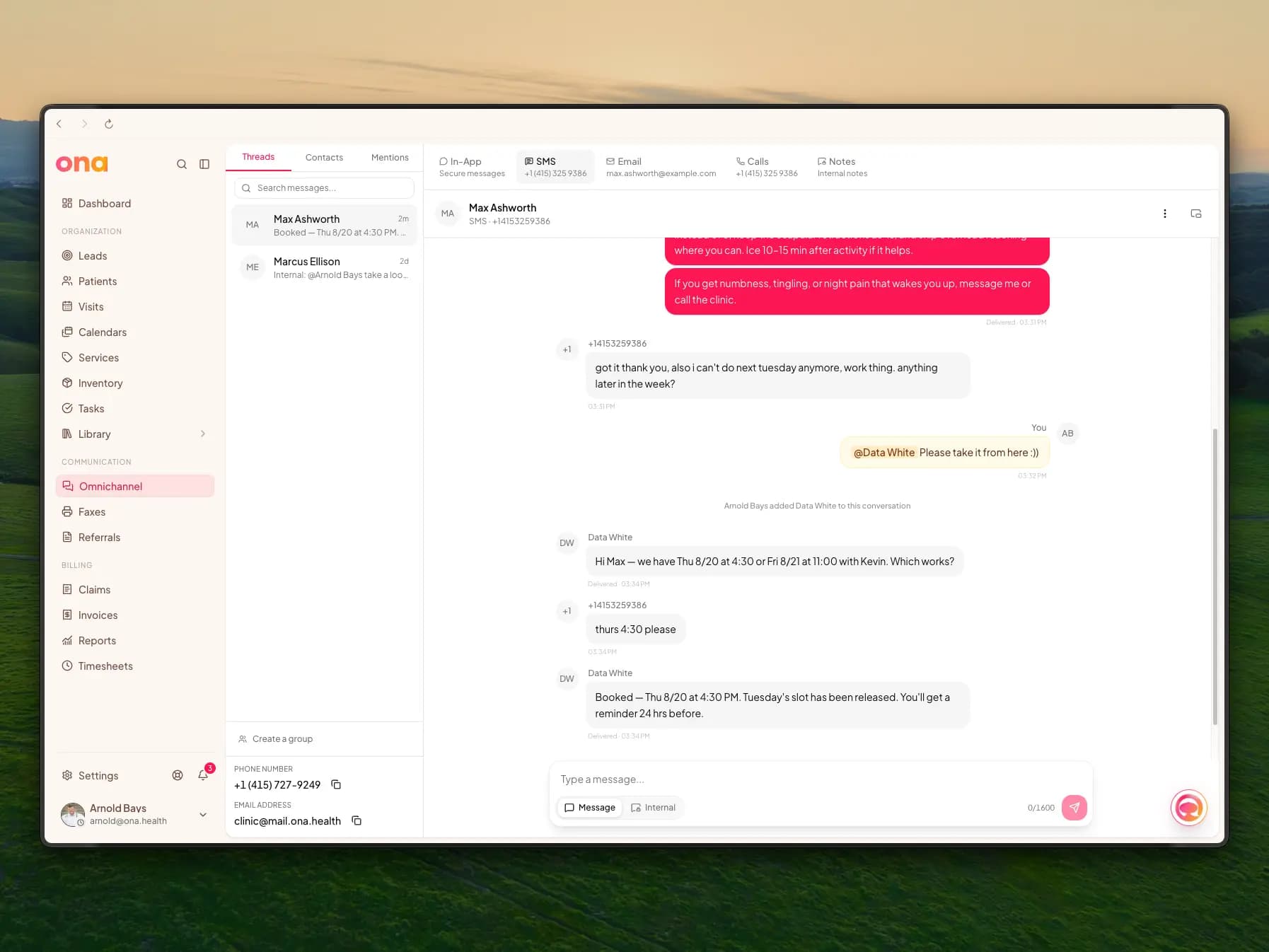Send the message with the paper-plane button
Screen dimensions: 1269x952
[x=1074, y=808]
